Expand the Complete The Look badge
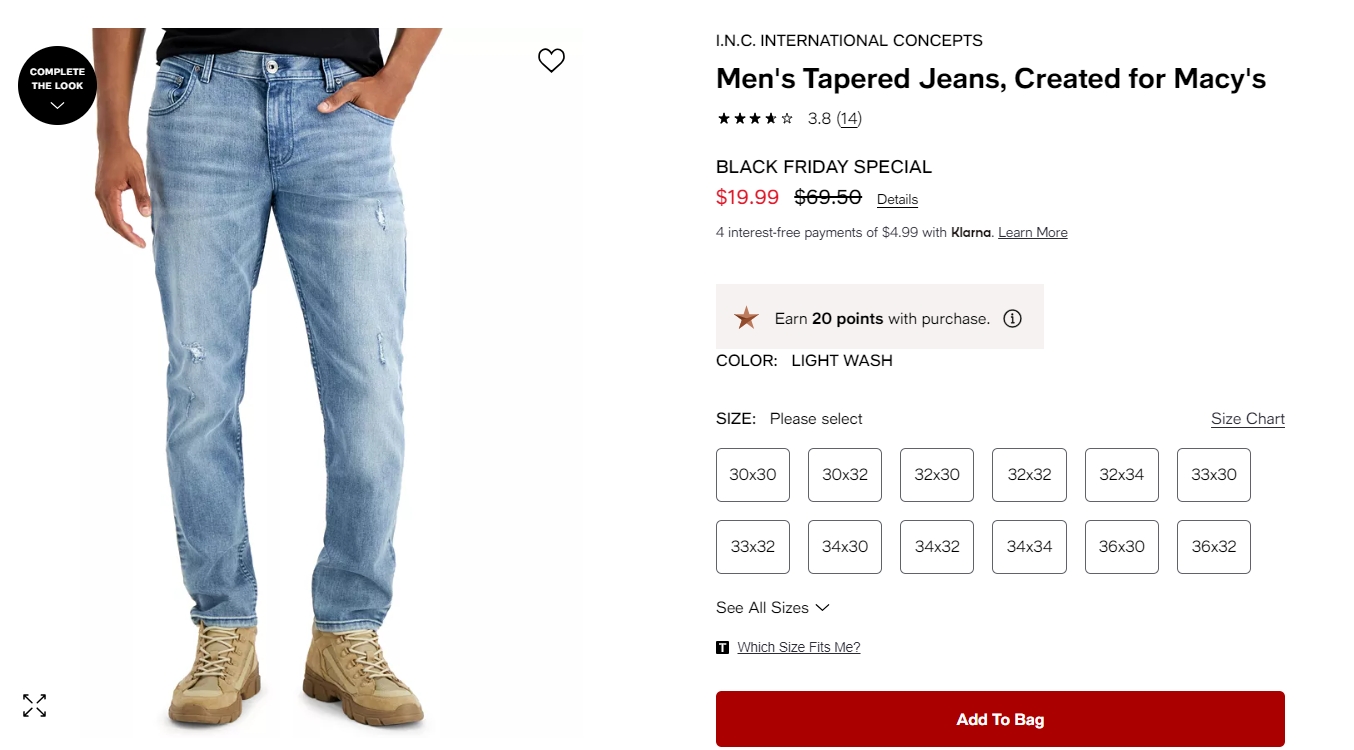This screenshot has width=1354, height=750. tap(57, 85)
